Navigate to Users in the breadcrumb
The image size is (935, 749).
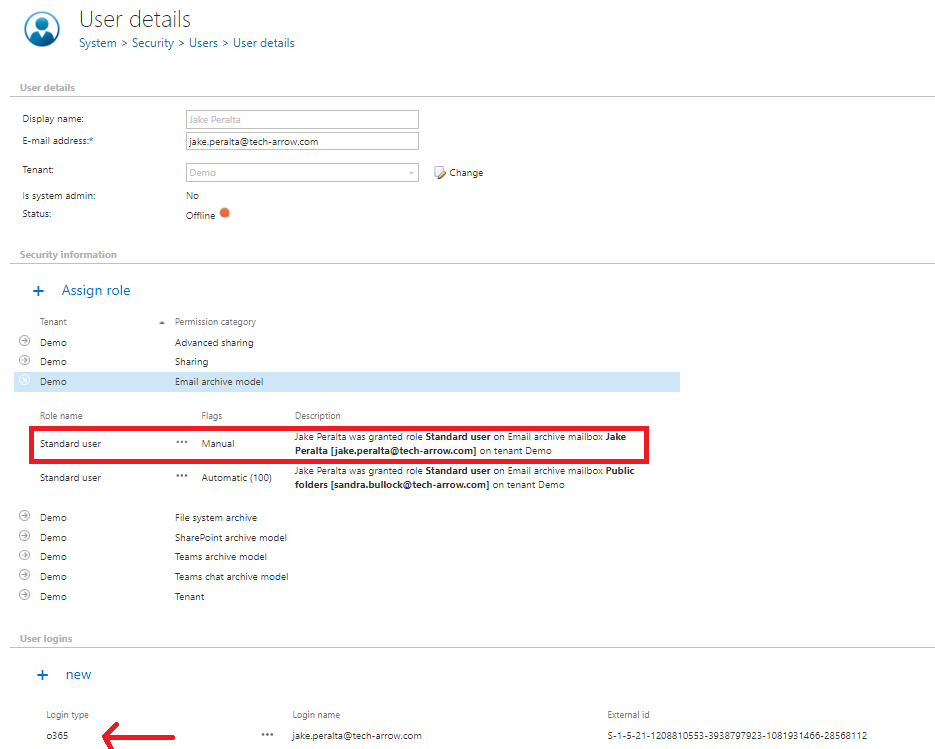[203, 43]
